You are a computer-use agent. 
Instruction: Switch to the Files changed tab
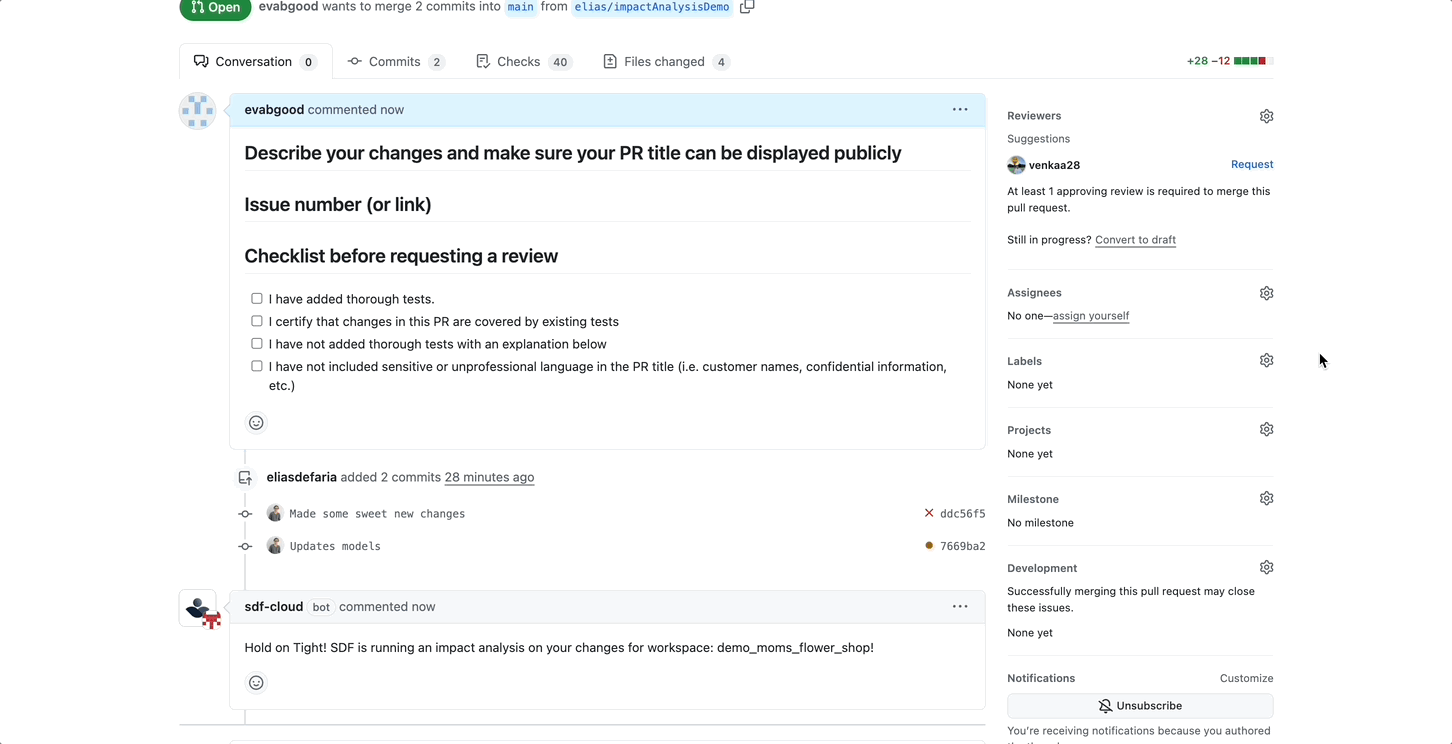click(x=666, y=62)
